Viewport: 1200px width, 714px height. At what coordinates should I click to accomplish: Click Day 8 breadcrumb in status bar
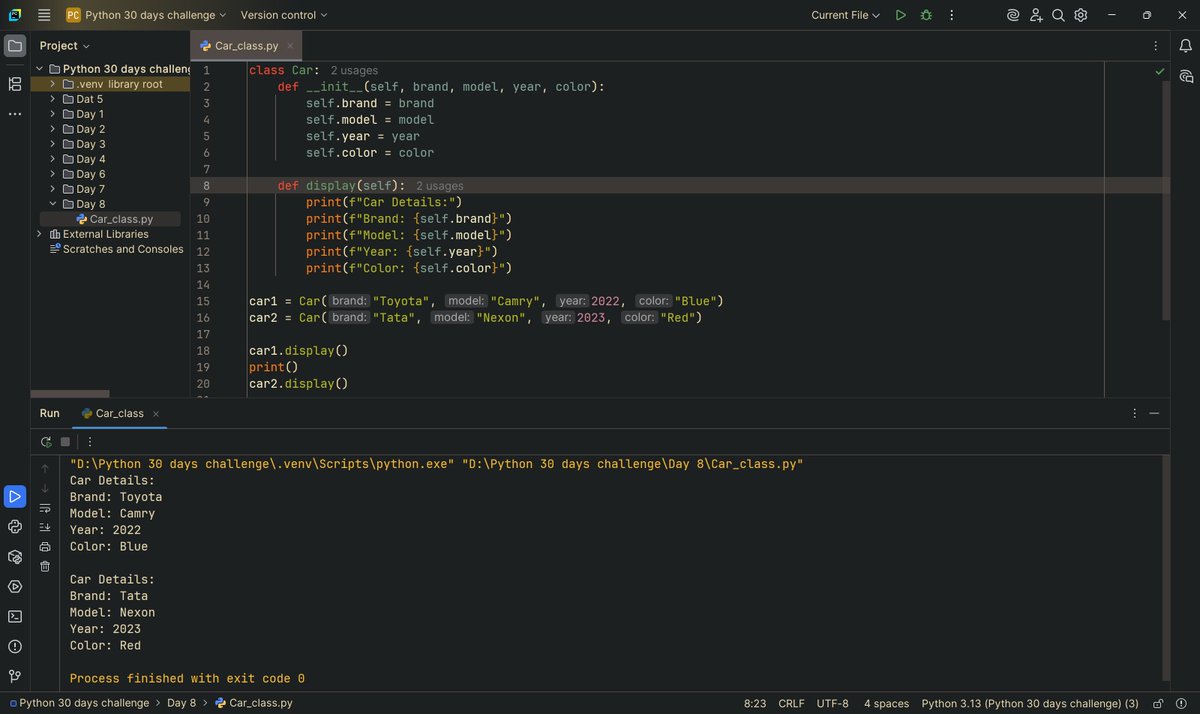point(181,703)
